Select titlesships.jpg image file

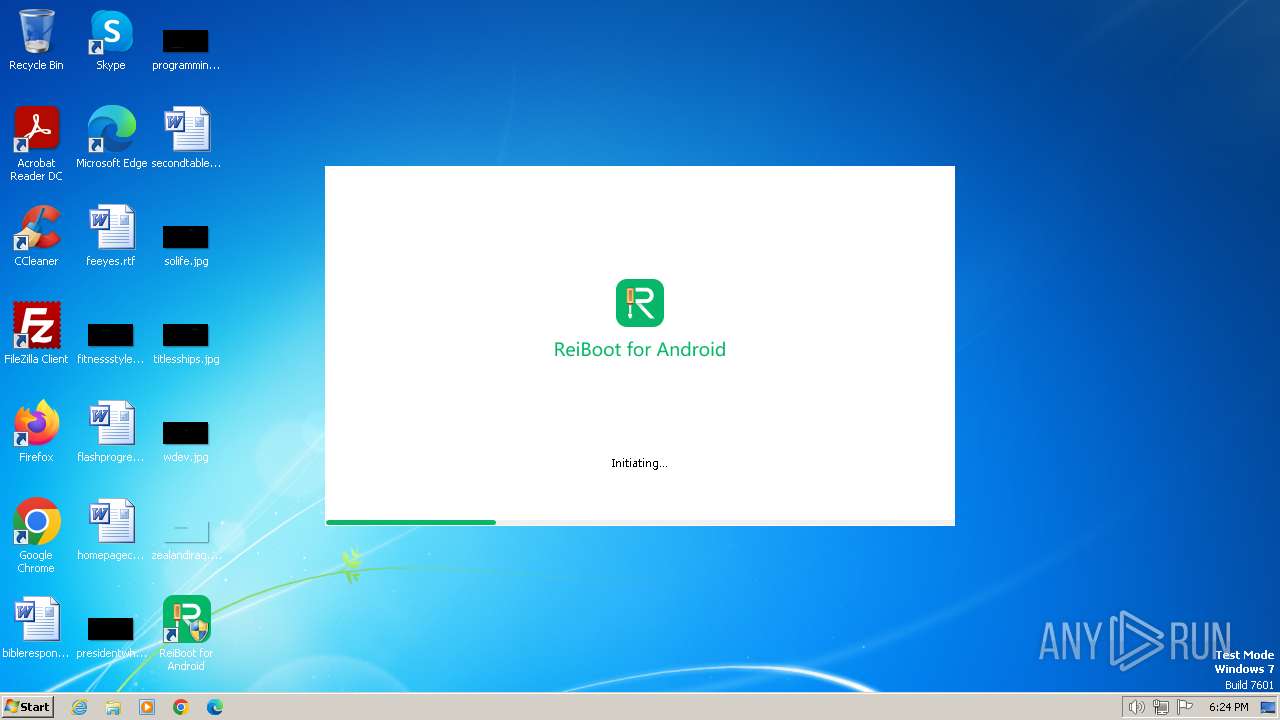pyautogui.click(x=186, y=344)
